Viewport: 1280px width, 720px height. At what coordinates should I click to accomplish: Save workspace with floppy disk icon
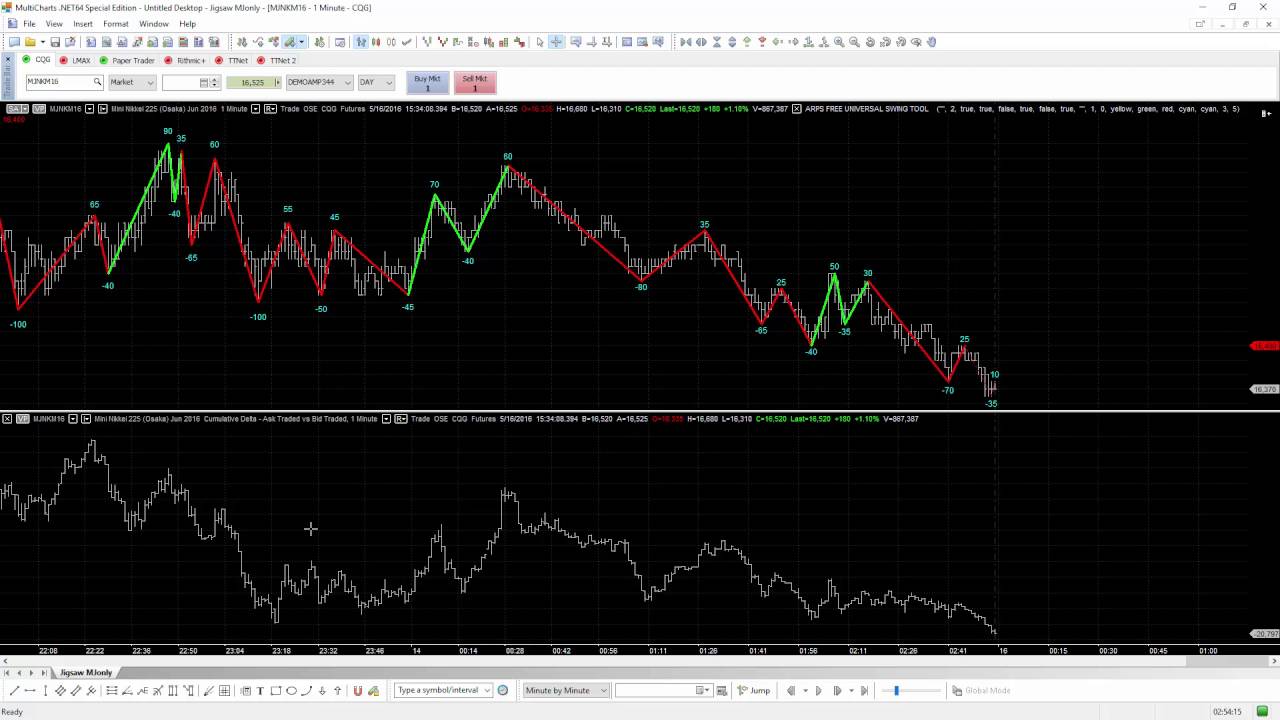point(55,42)
